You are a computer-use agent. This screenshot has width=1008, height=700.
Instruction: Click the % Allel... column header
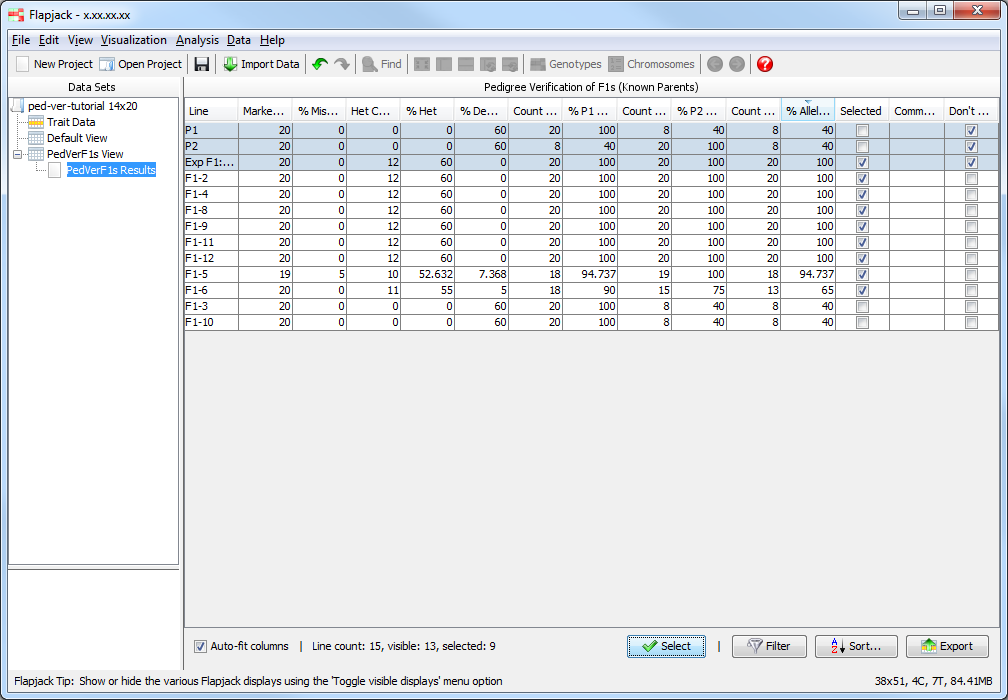(807, 111)
